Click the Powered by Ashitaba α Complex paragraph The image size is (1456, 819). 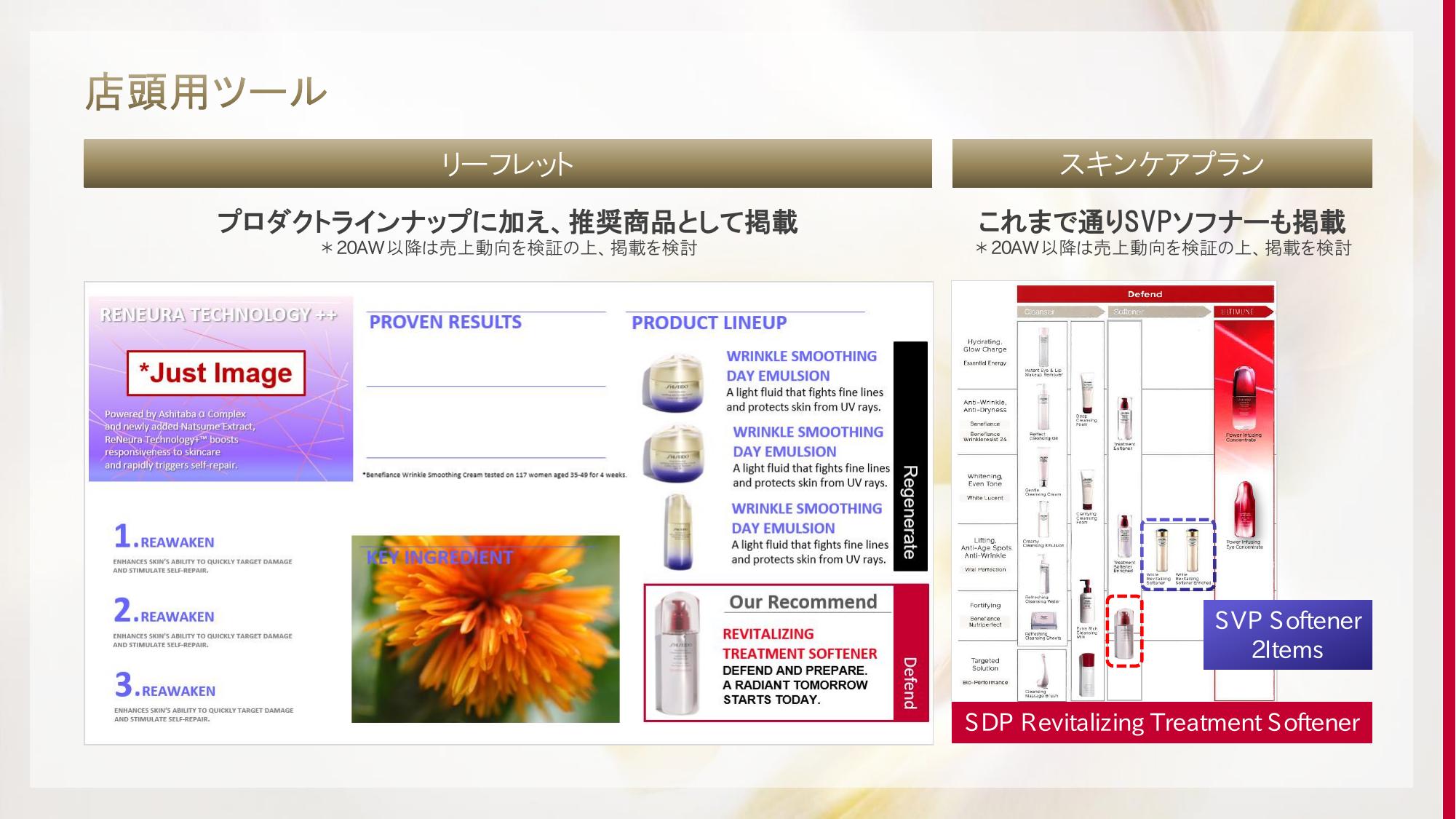180,440
